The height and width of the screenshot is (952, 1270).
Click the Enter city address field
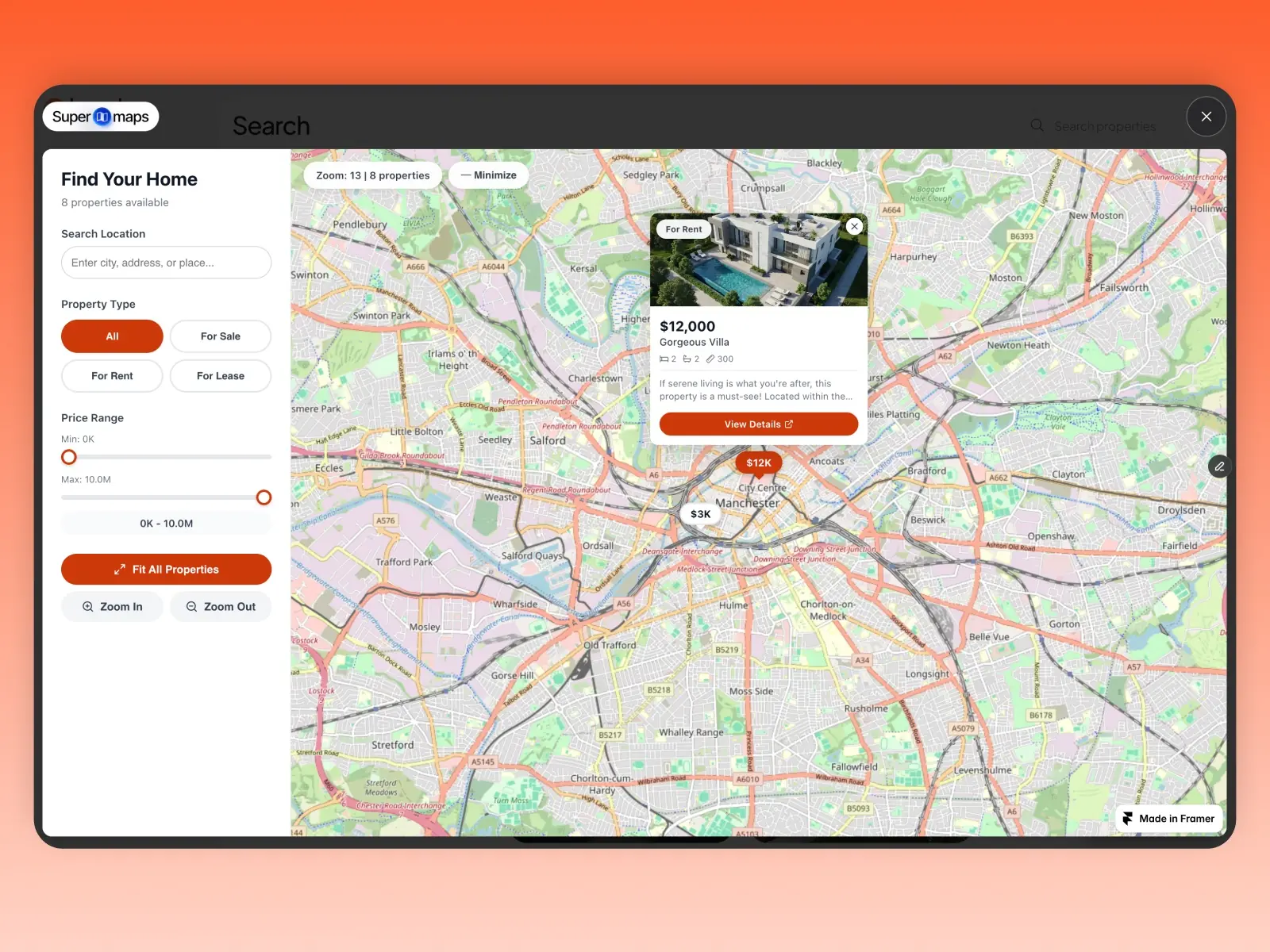166,263
